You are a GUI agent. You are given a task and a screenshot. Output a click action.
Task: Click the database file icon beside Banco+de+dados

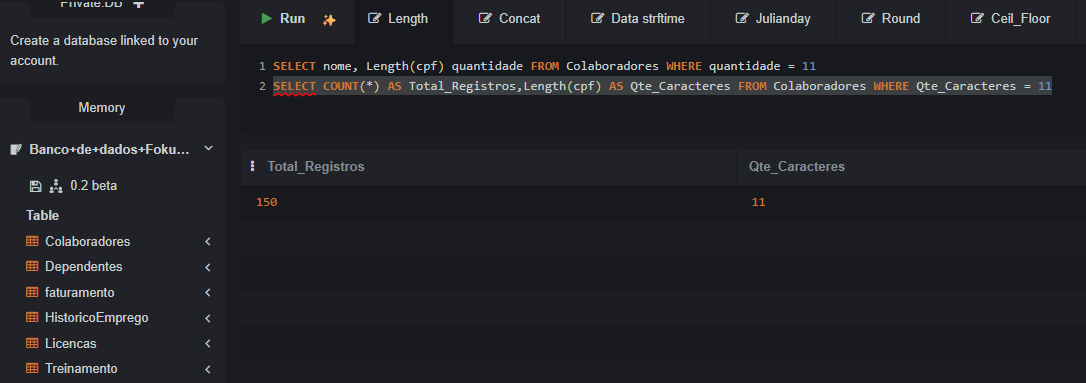click(17, 150)
